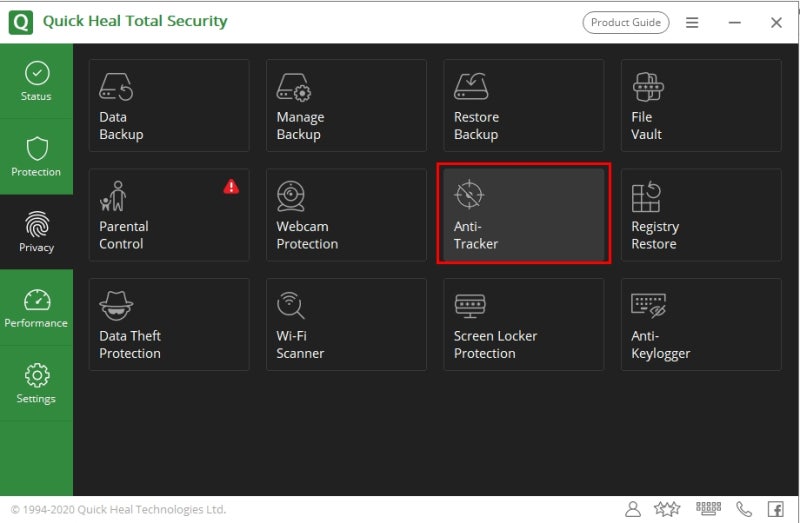This screenshot has width=800, height=523.
Task: Open the Parental Control tile
Action: [169, 215]
